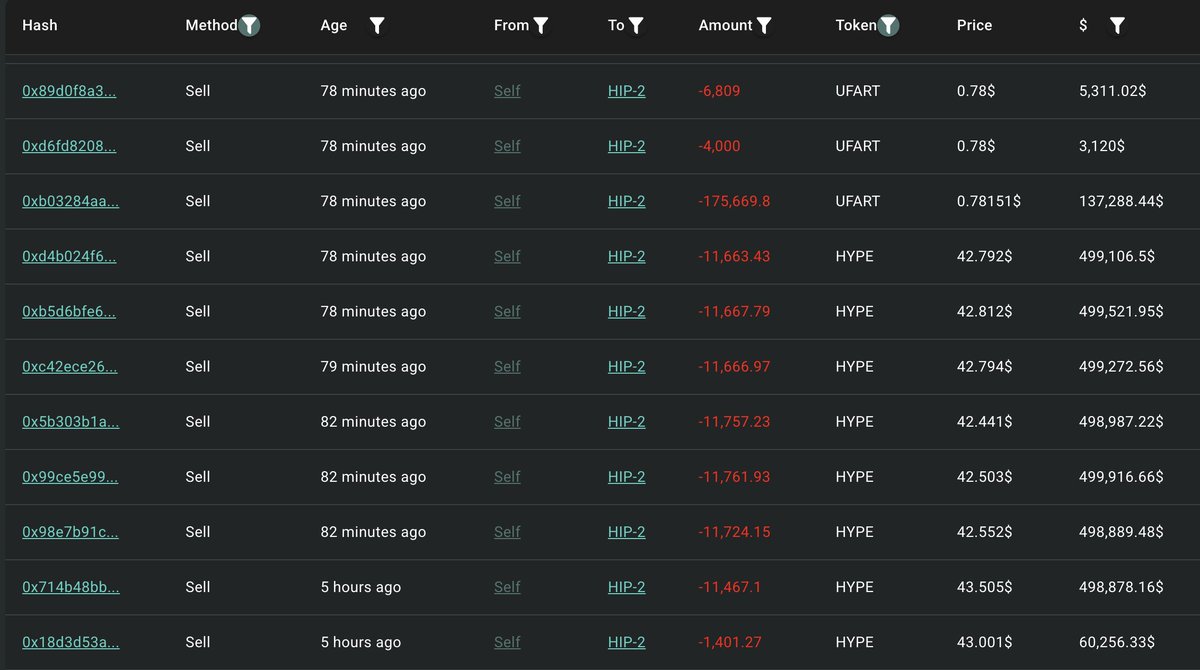
Task: Open transaction hash 0x89d0f8a3
Action: (x=69, y=91)
